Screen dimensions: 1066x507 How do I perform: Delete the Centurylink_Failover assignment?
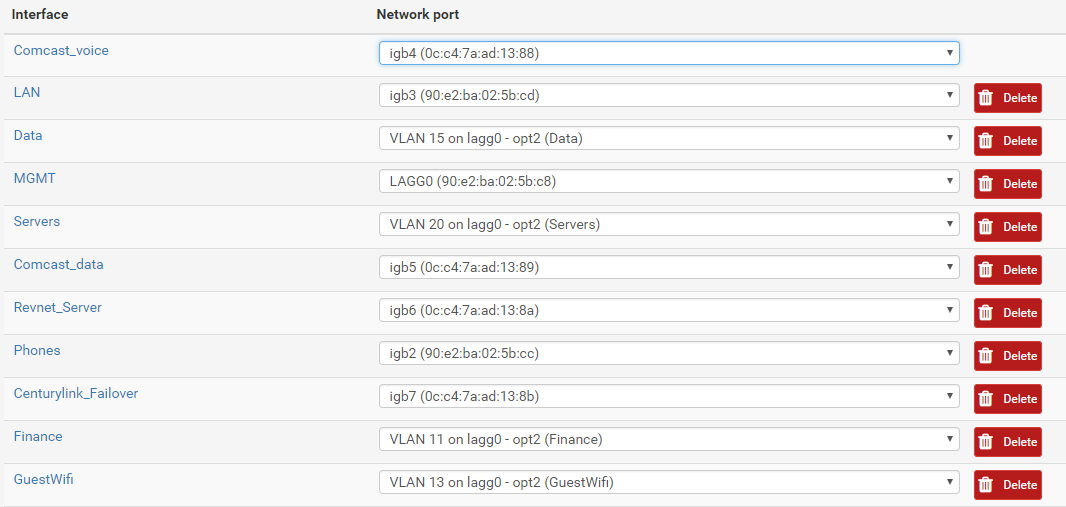click(1008, 399)
